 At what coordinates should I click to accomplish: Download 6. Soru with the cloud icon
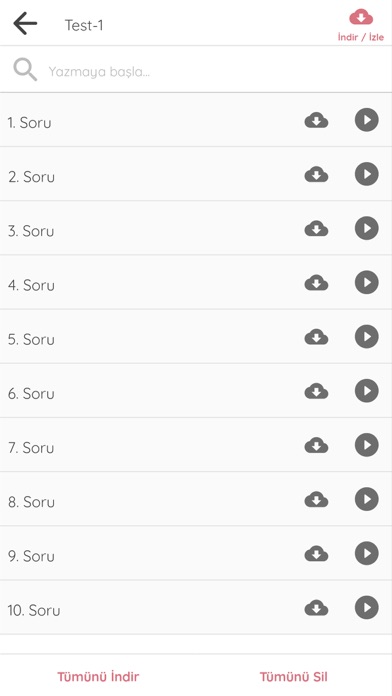(x=316, y=391)
